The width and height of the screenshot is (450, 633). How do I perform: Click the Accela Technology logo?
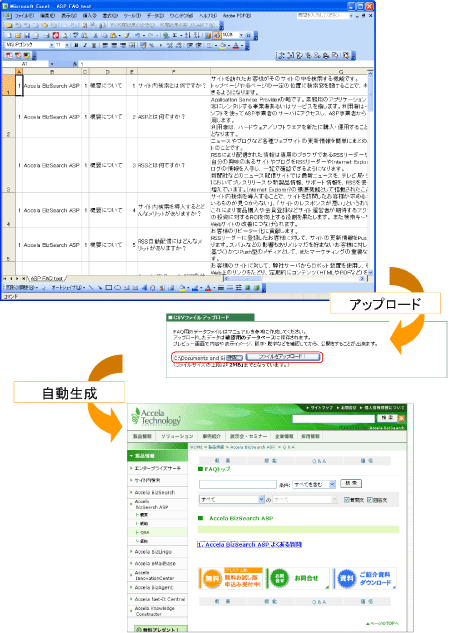(156, 417)
